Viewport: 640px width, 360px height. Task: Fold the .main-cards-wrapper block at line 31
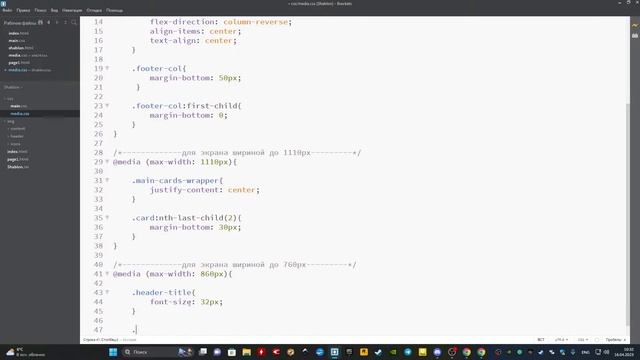tap(107, 180)
